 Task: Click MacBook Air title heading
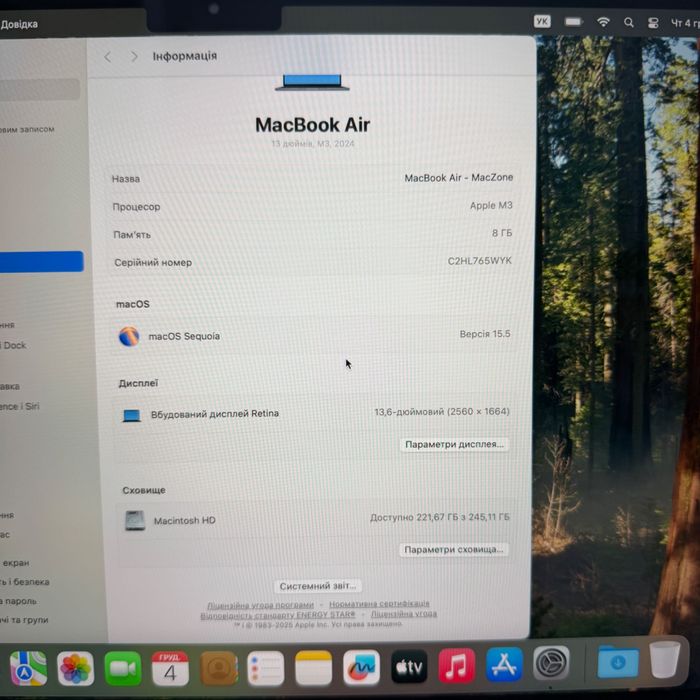312,125
